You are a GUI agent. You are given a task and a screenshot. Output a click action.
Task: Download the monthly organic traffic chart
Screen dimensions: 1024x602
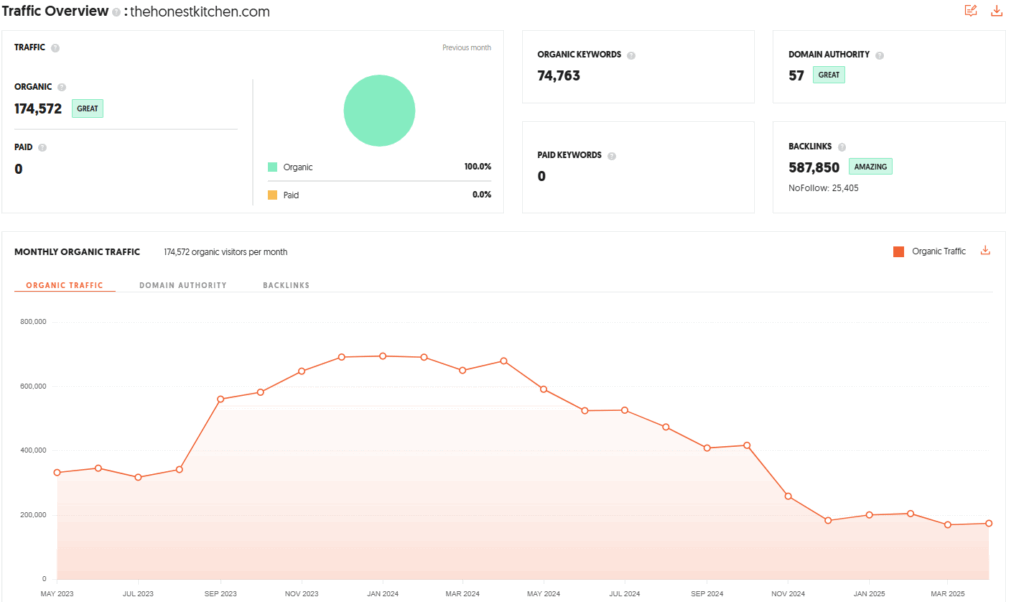[x=985, y=251]
